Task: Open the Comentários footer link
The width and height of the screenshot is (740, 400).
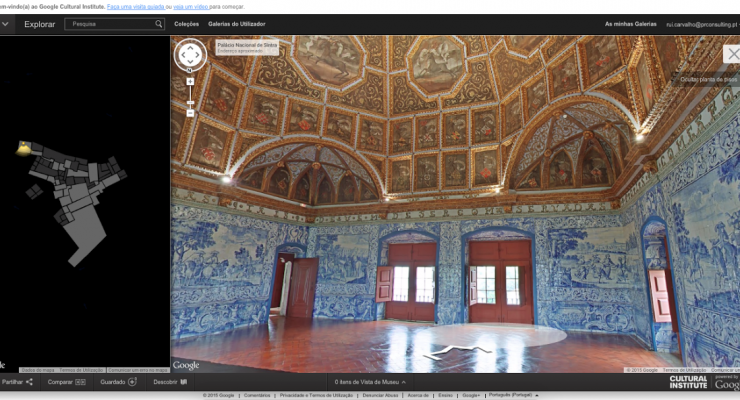Action: tap(257, 395)
